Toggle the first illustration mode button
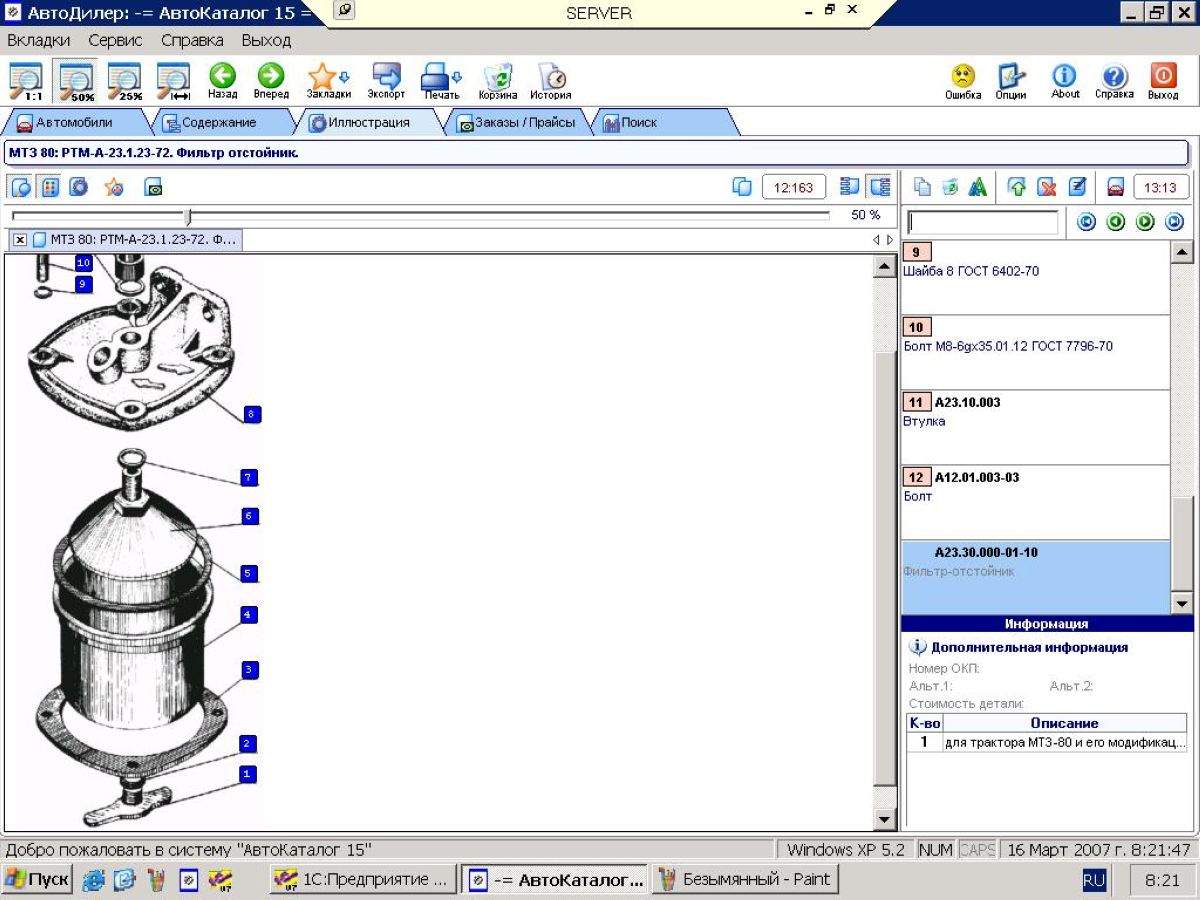The image size is (1200, 900). click(22, 186)
